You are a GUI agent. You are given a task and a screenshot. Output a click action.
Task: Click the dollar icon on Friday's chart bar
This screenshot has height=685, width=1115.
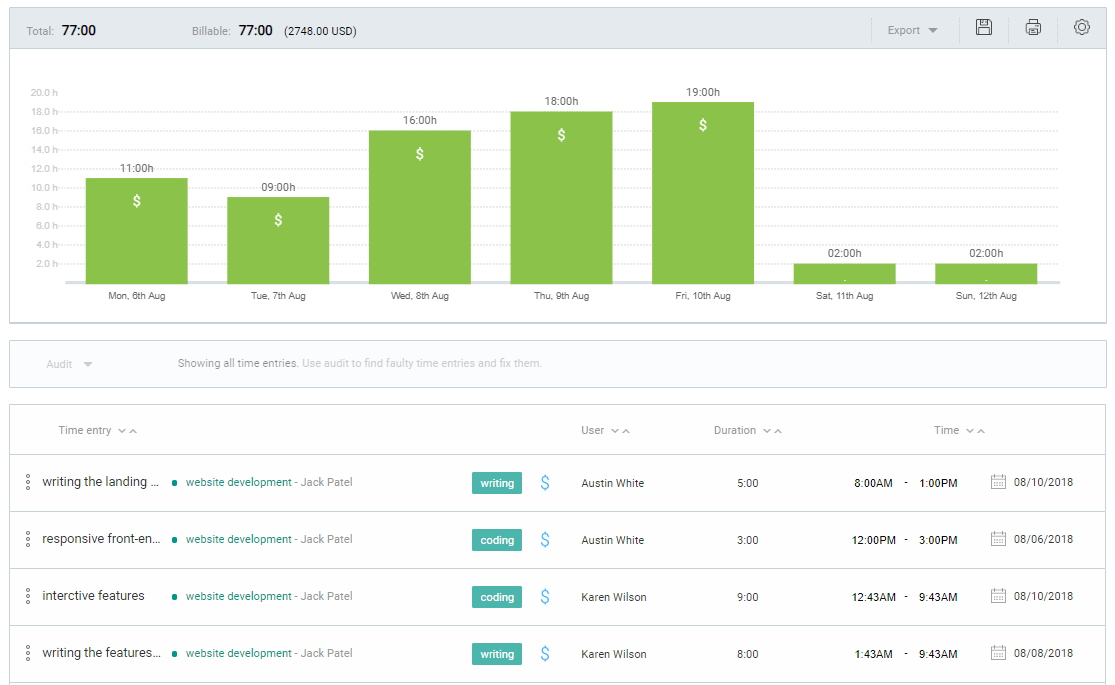pyautogui.click(x=703, y=125)
